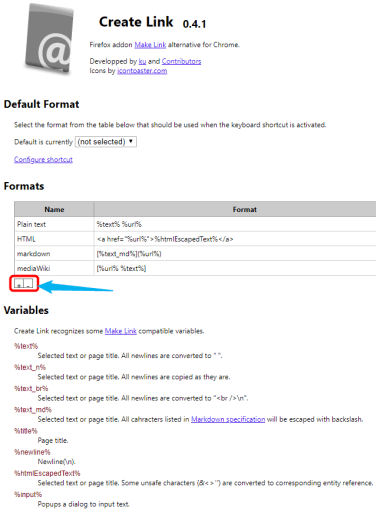Click the %title% variable name
The height and width of the screenshot is (510, 376).
[26, 431]
